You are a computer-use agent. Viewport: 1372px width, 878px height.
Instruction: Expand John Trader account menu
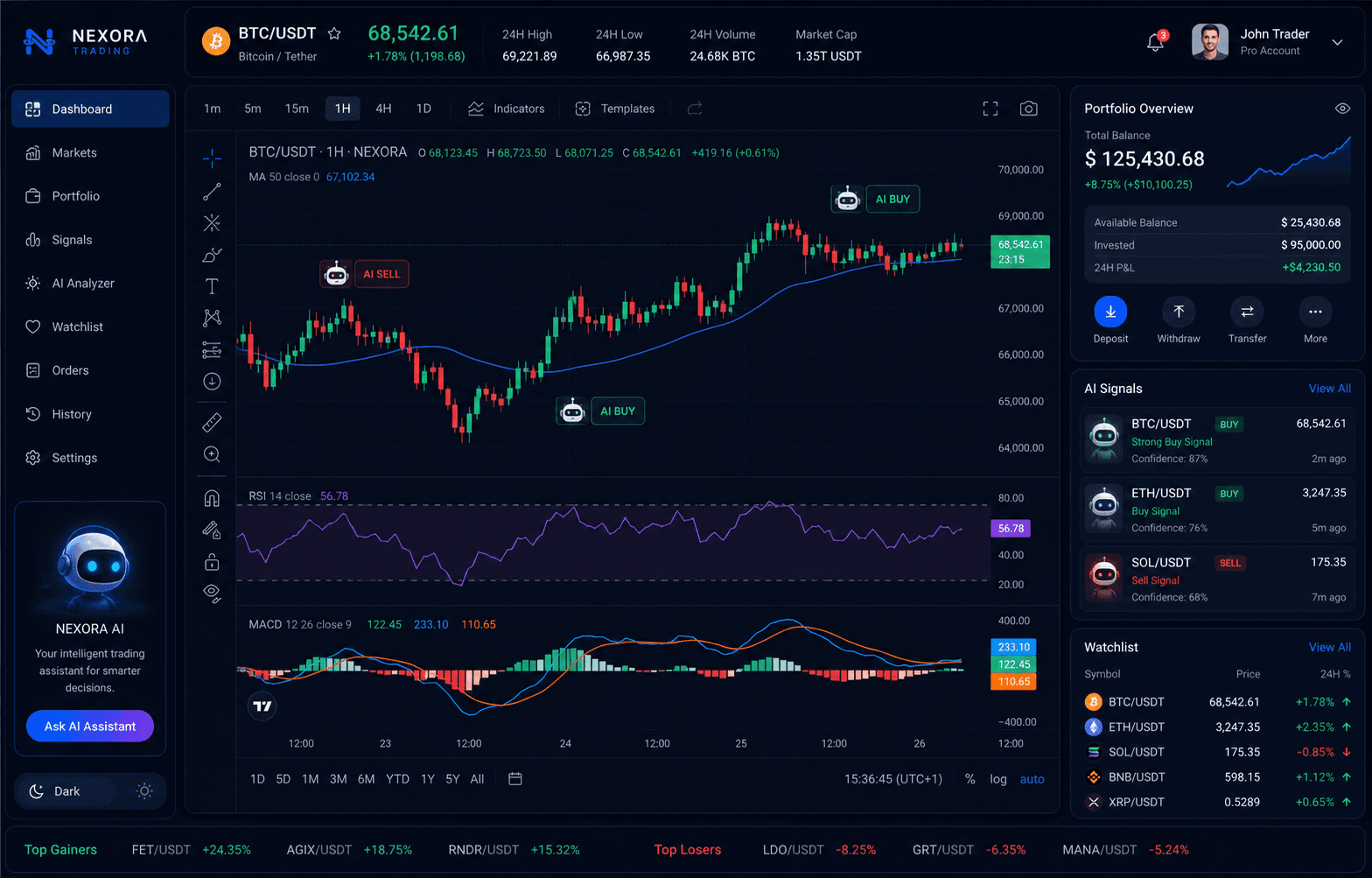tap(1337, 42)
